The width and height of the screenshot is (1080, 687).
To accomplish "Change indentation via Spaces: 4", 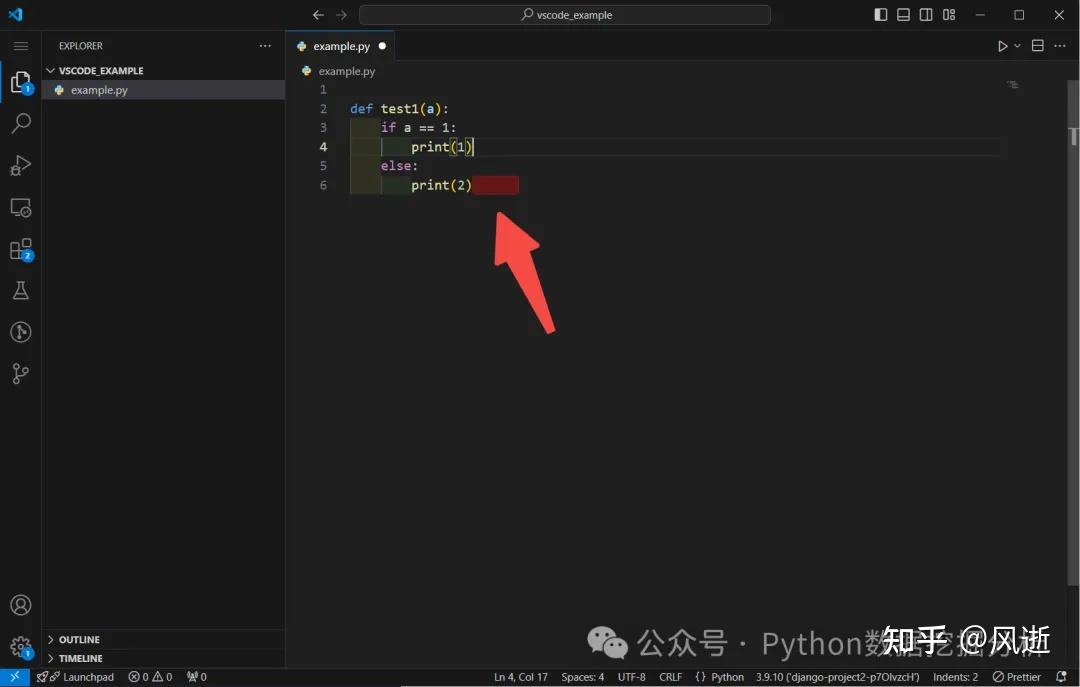I will point(583,677).
